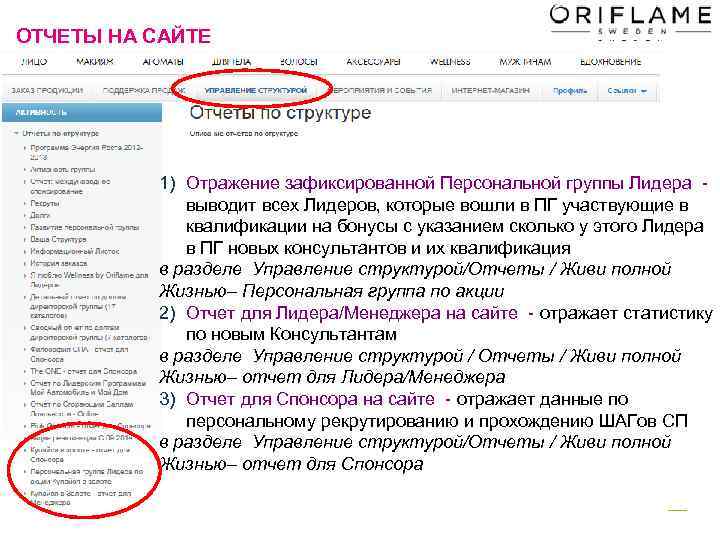Open the ЛИЦО category

34,62
